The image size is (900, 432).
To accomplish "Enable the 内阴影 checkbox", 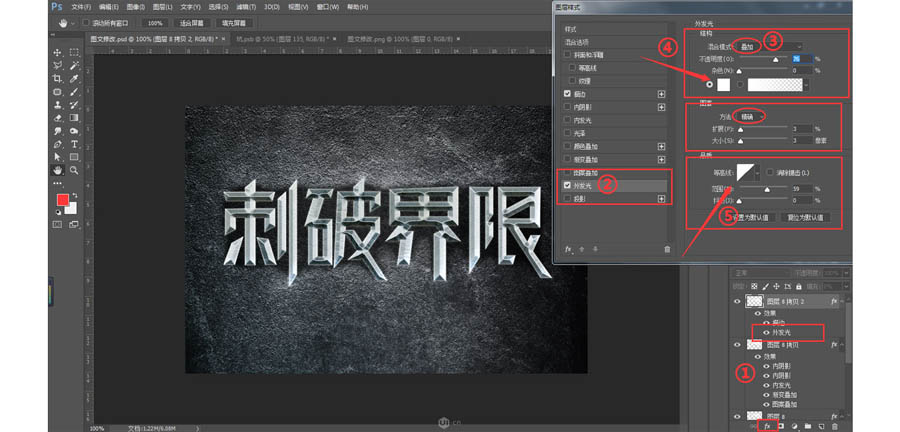I will pyautogui.click(x=568, y=107).
